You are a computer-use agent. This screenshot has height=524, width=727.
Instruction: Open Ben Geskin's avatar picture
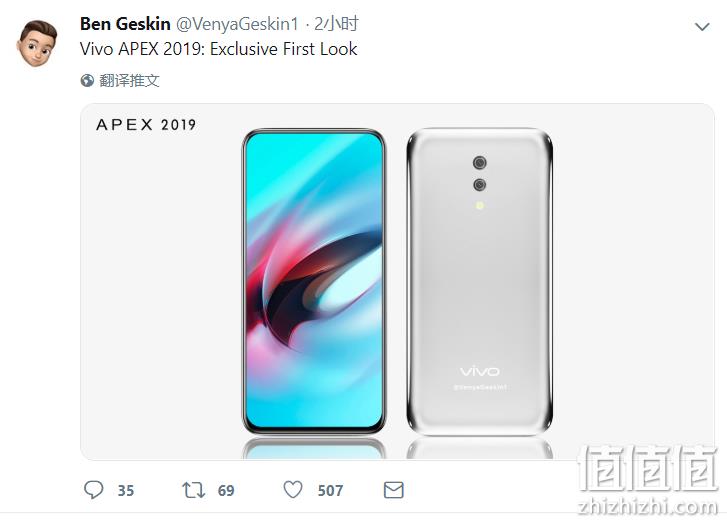[37, 43]
